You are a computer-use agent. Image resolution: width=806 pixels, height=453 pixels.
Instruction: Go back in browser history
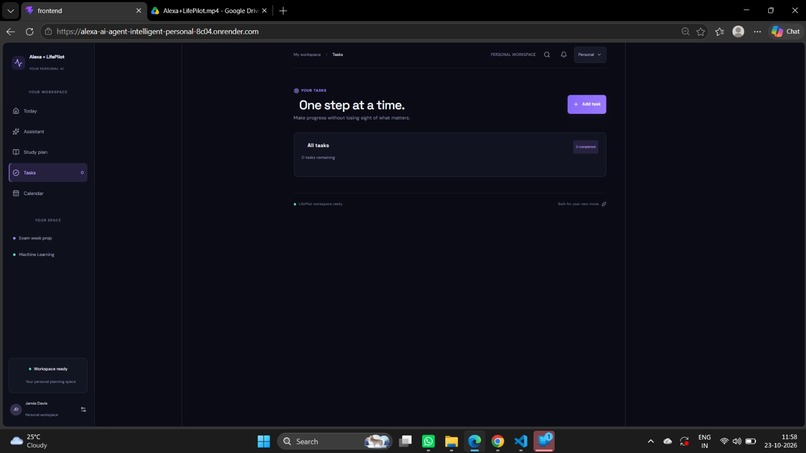pos(11,31)
